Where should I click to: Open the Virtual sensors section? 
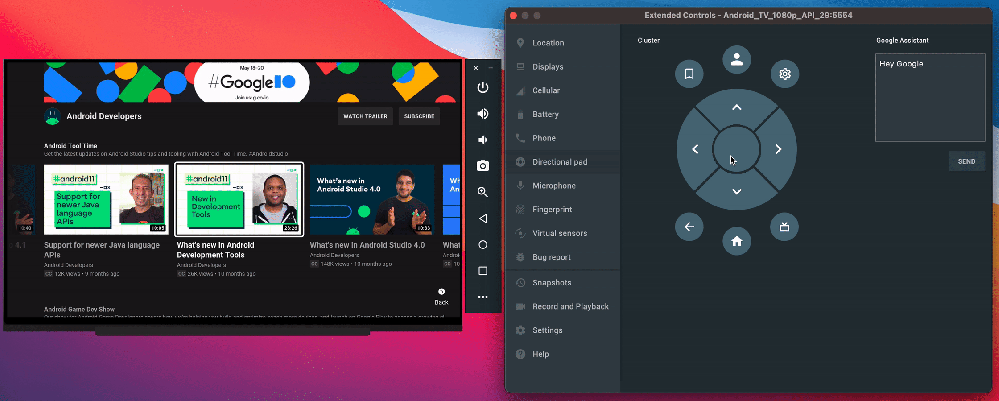[x=562, y=234]
